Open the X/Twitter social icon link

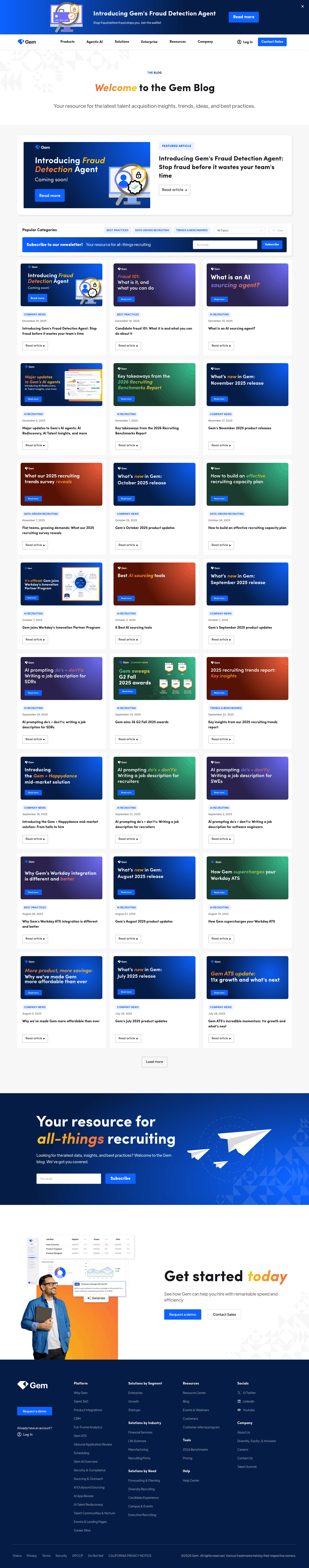(x=239, y=1393)
